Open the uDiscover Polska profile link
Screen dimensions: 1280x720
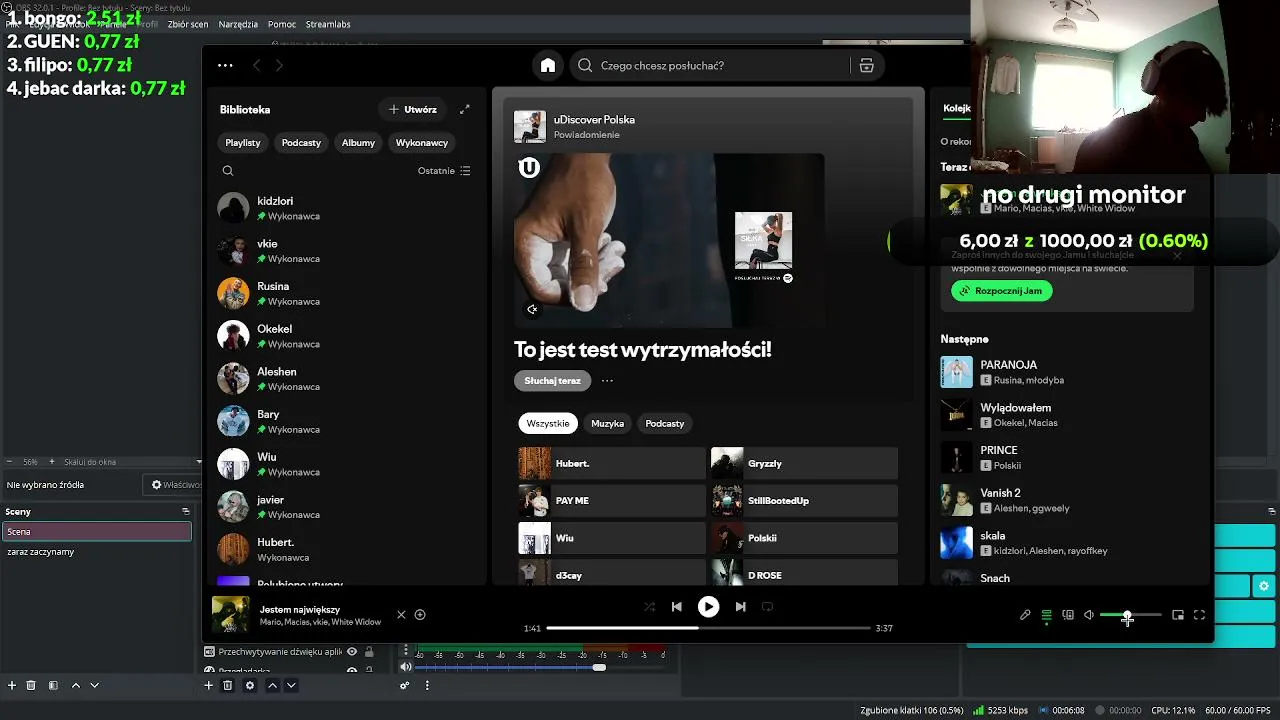click(594, 120)
